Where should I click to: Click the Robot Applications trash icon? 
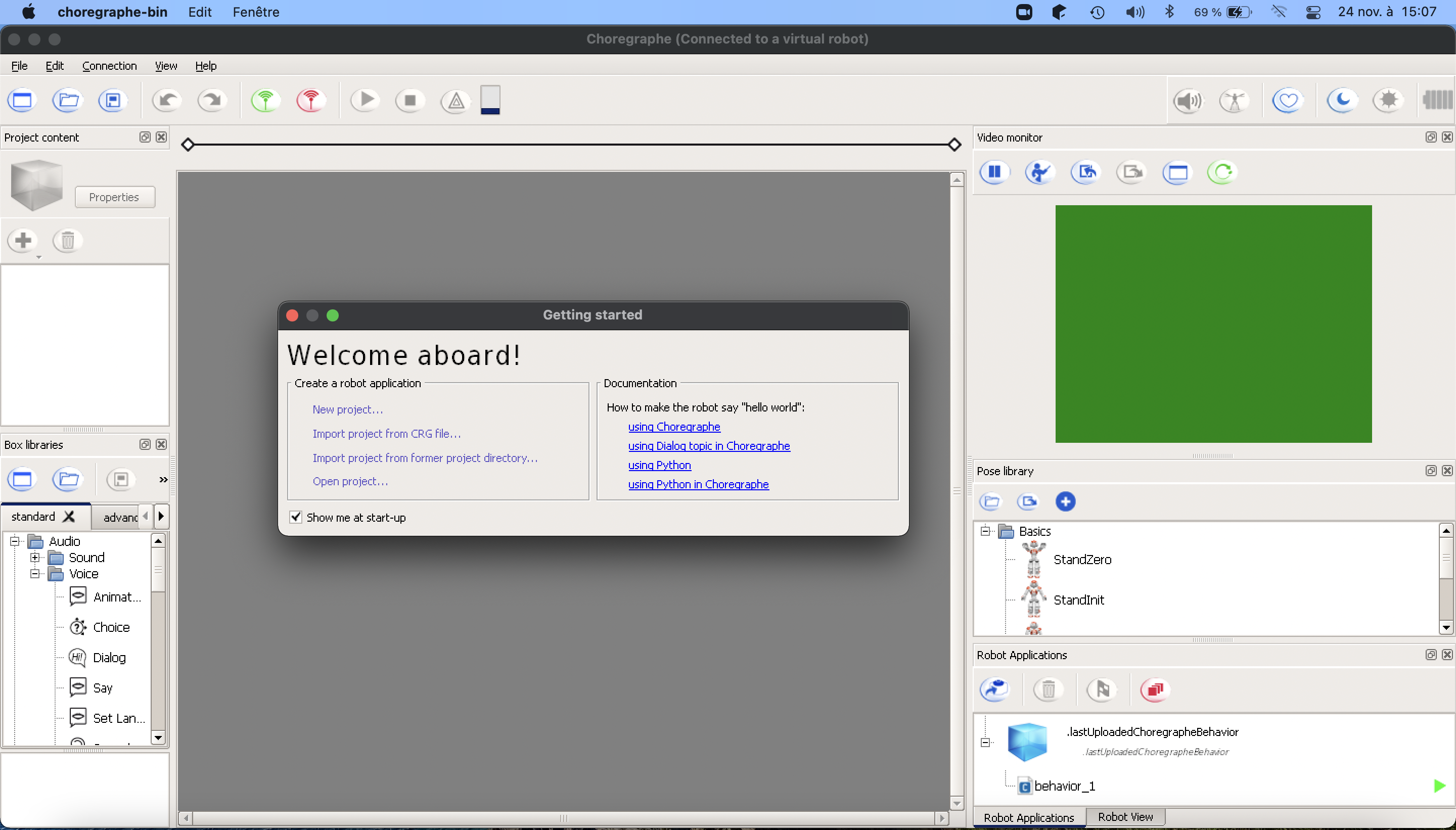coord(1049,690)
